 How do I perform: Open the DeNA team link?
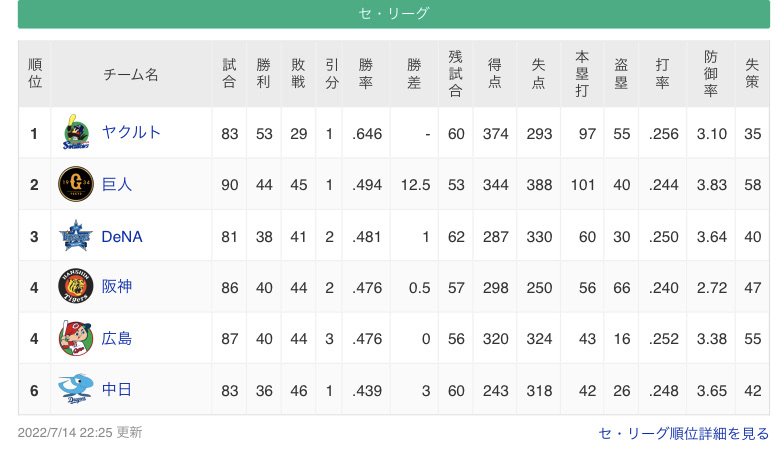pos(122,236)
